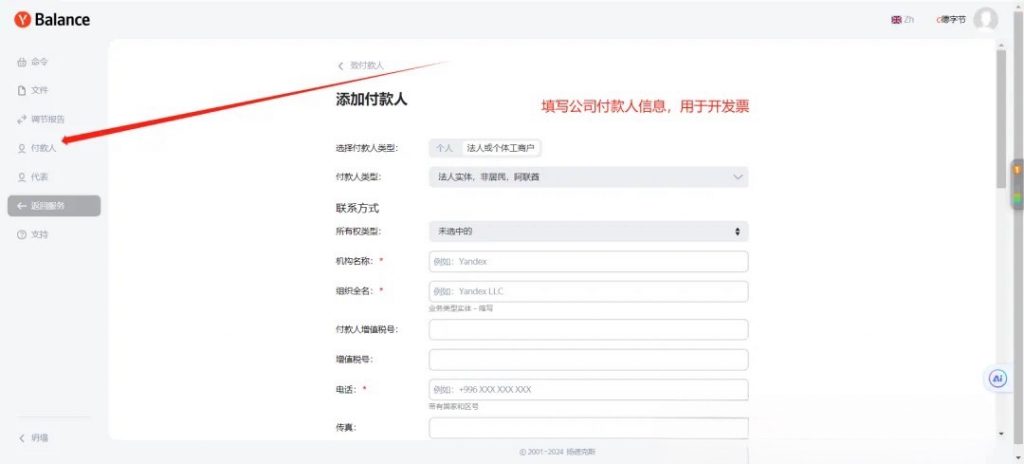Click the Yandex Balance logo
The width and height of the screenshot is (1024, 464).
click(x=52, y=20)
